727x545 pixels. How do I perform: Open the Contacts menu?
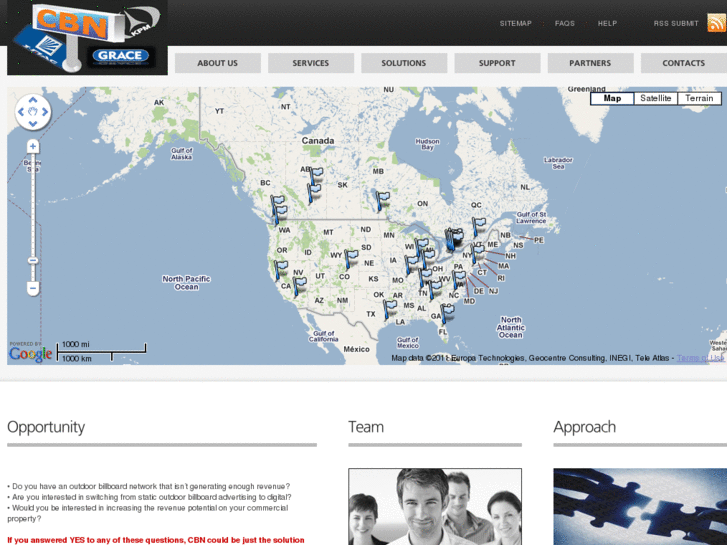click(683, 63)
